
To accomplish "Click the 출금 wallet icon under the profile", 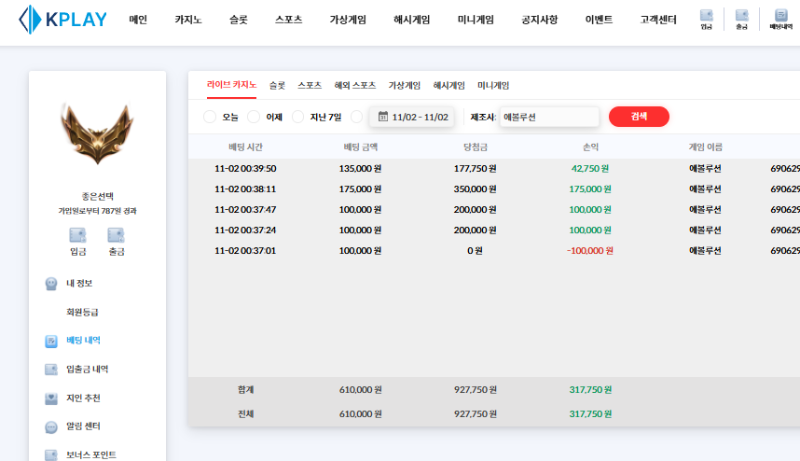I will click(x=116, y=235).
